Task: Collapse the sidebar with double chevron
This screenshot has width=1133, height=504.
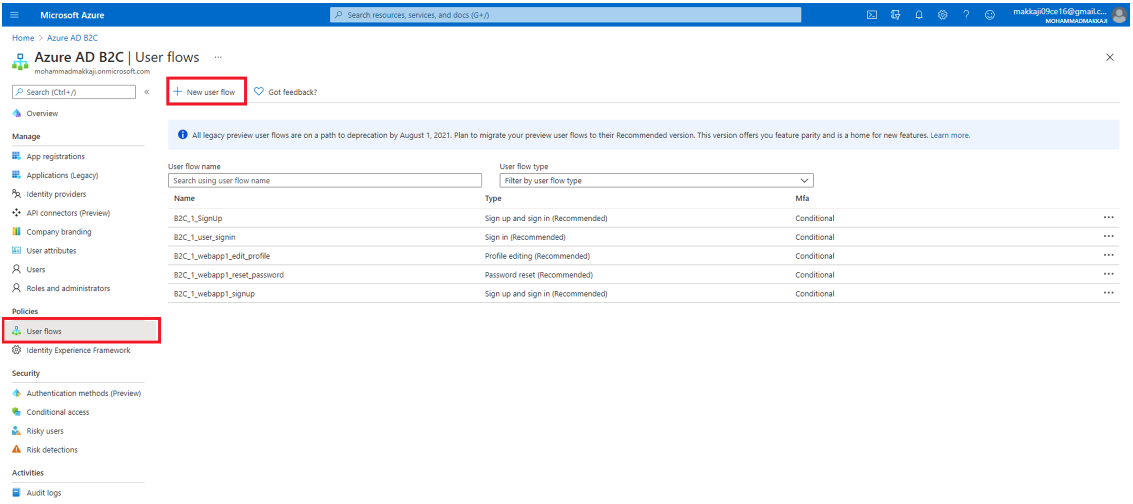Action: pyautogui.click(x=147, y=92)
